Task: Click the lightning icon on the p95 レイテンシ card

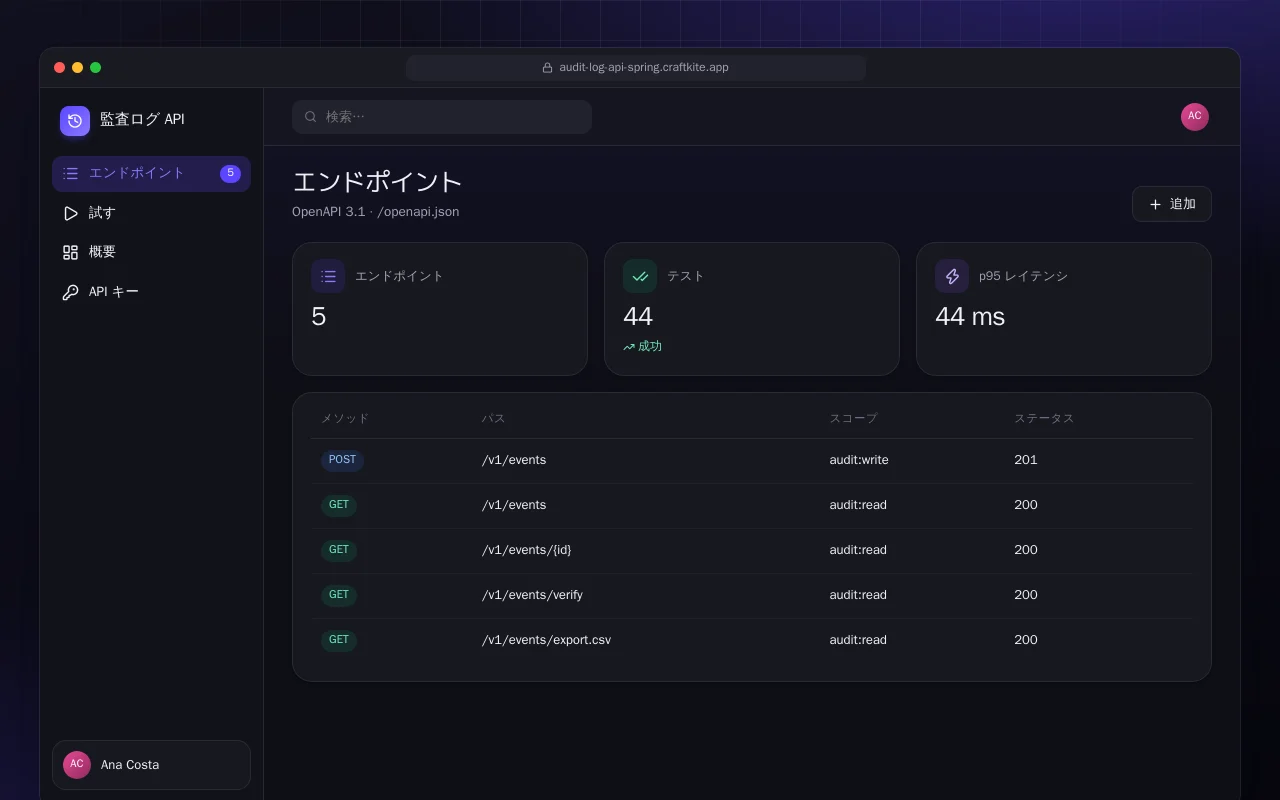Action: 952,276
